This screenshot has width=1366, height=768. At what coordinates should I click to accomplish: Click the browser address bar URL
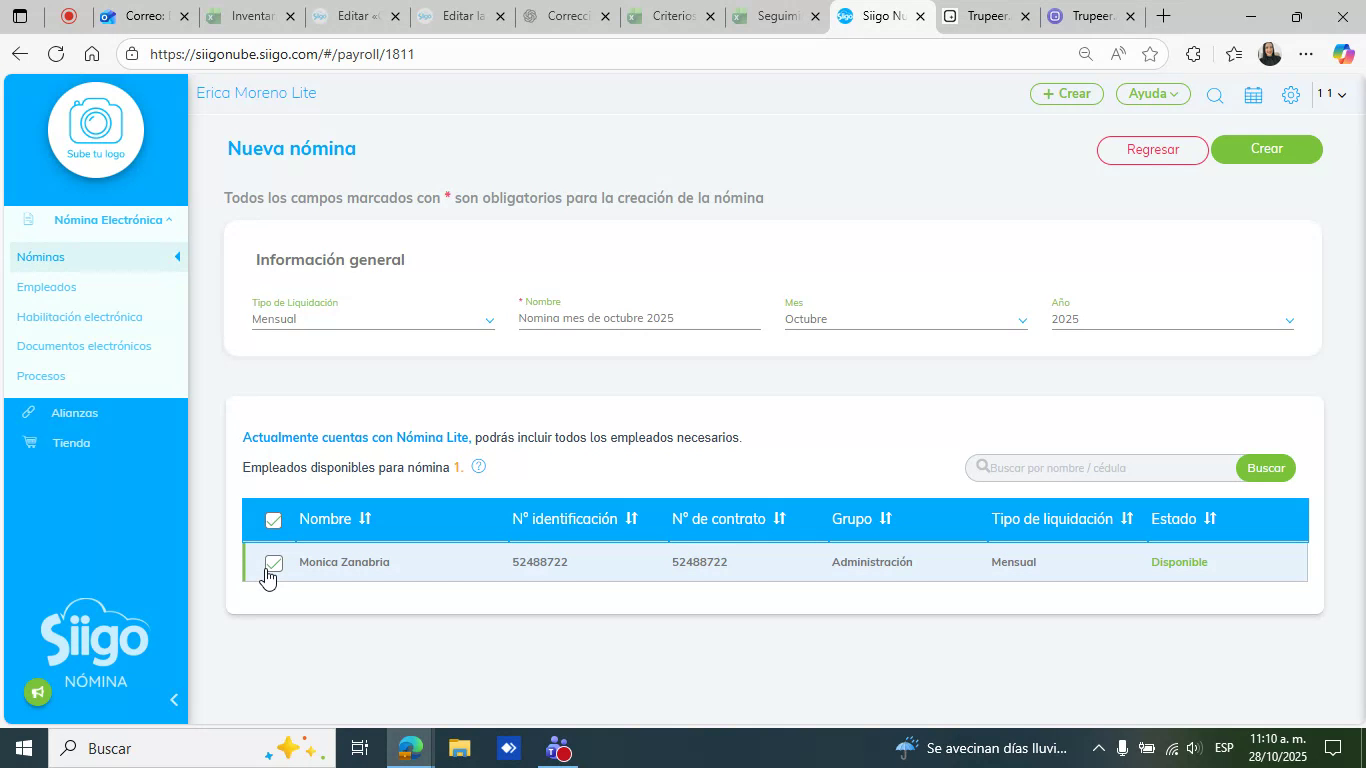(x=282, y=54)
